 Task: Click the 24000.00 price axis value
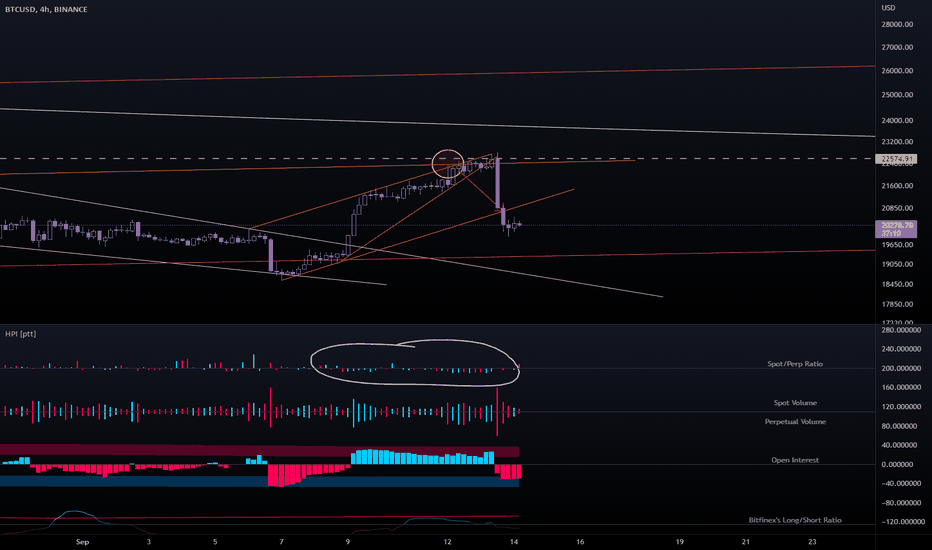coord(898,120)
